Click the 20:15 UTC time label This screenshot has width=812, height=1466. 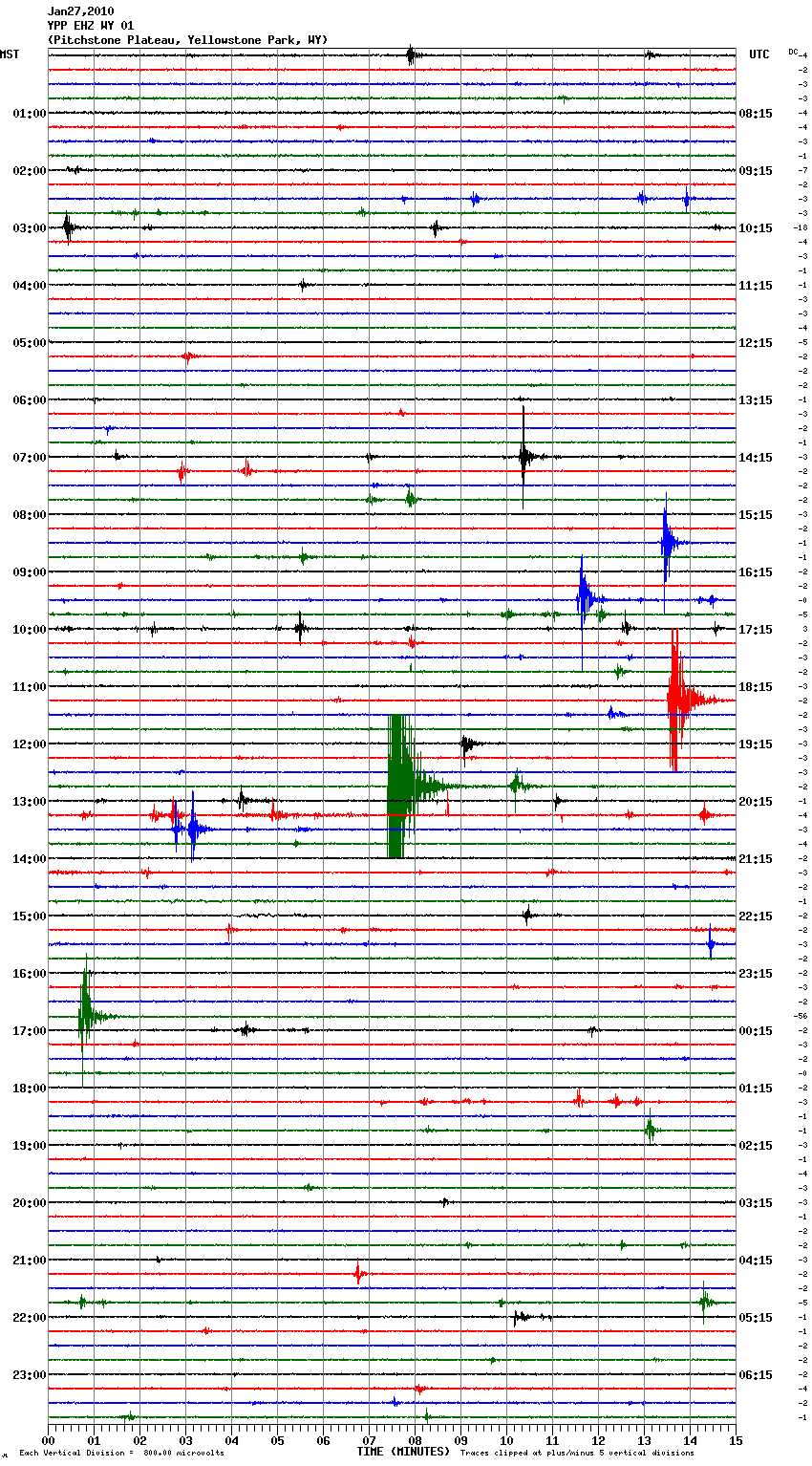(756, 802)
